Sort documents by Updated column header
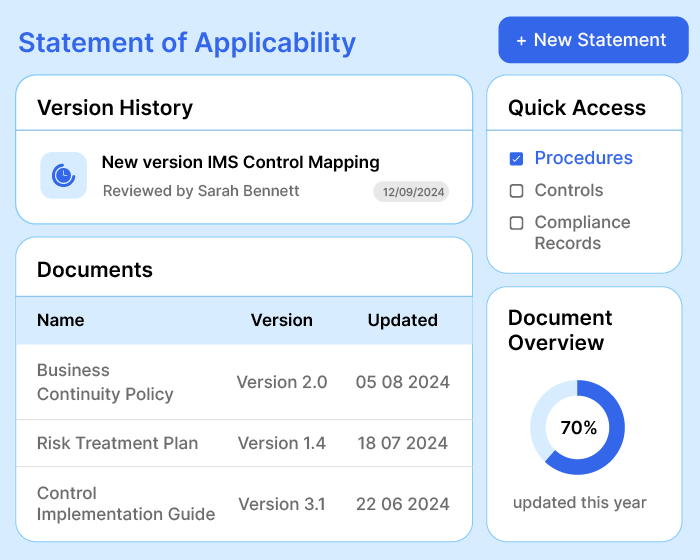The width and height of the screenshot is (700, 560). tap(402, 320)
